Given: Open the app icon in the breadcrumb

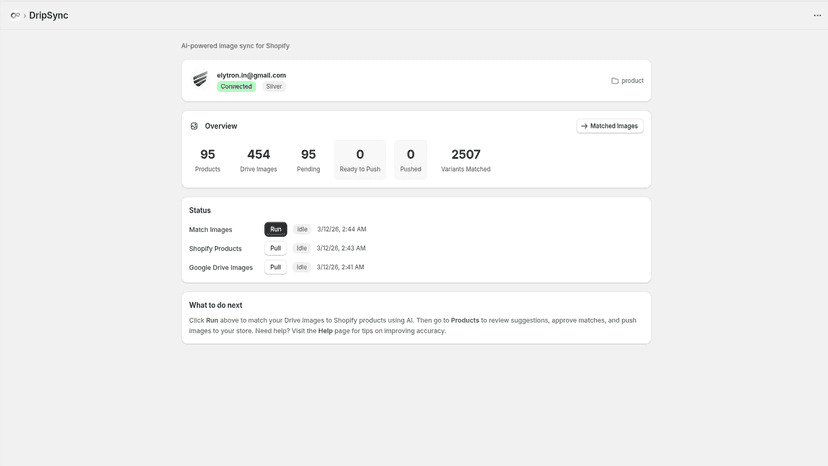Looking at the screenshot, I should (15, 15).
